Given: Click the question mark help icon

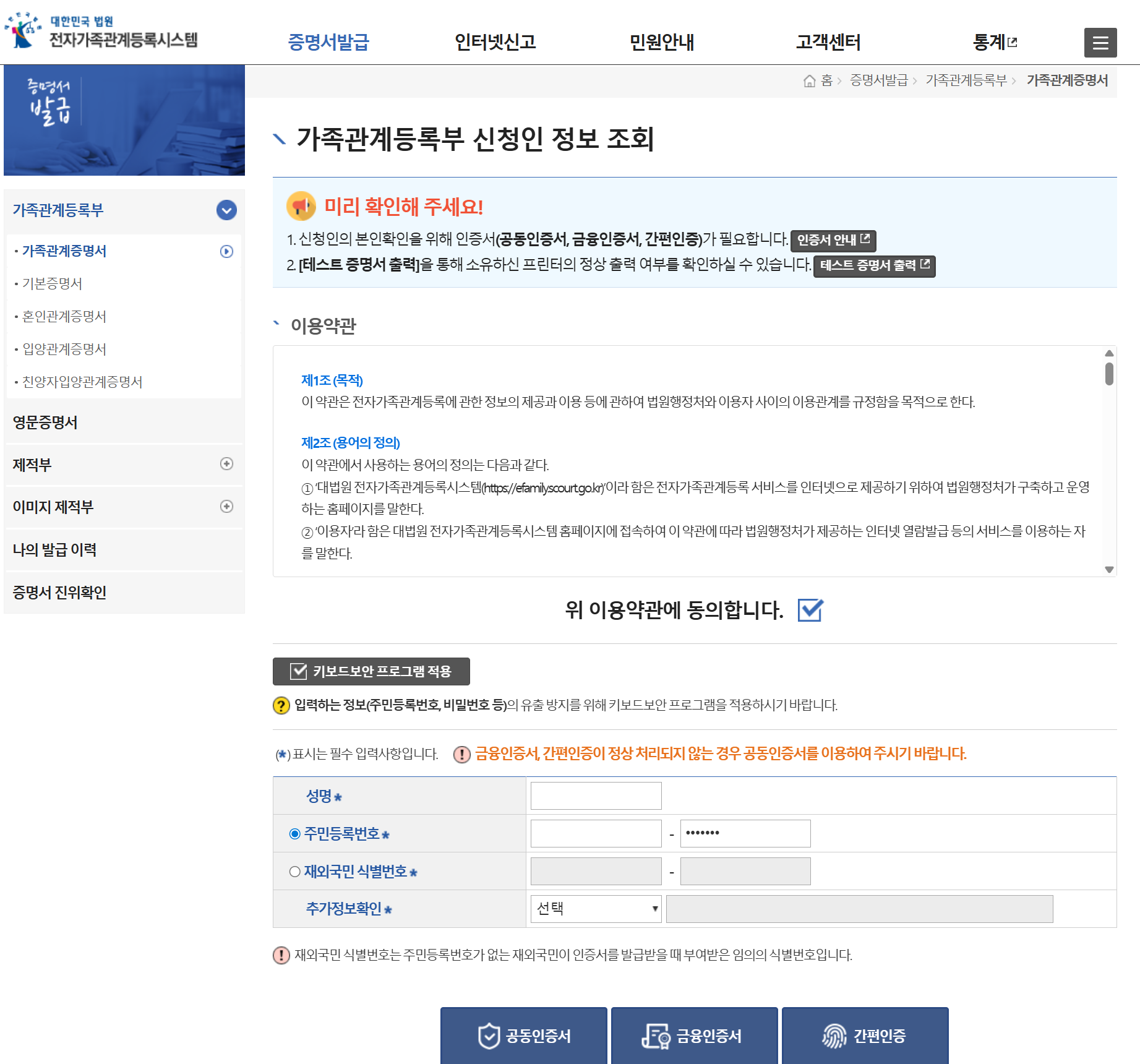Looking at the screenshot, I should pos(280,705).
